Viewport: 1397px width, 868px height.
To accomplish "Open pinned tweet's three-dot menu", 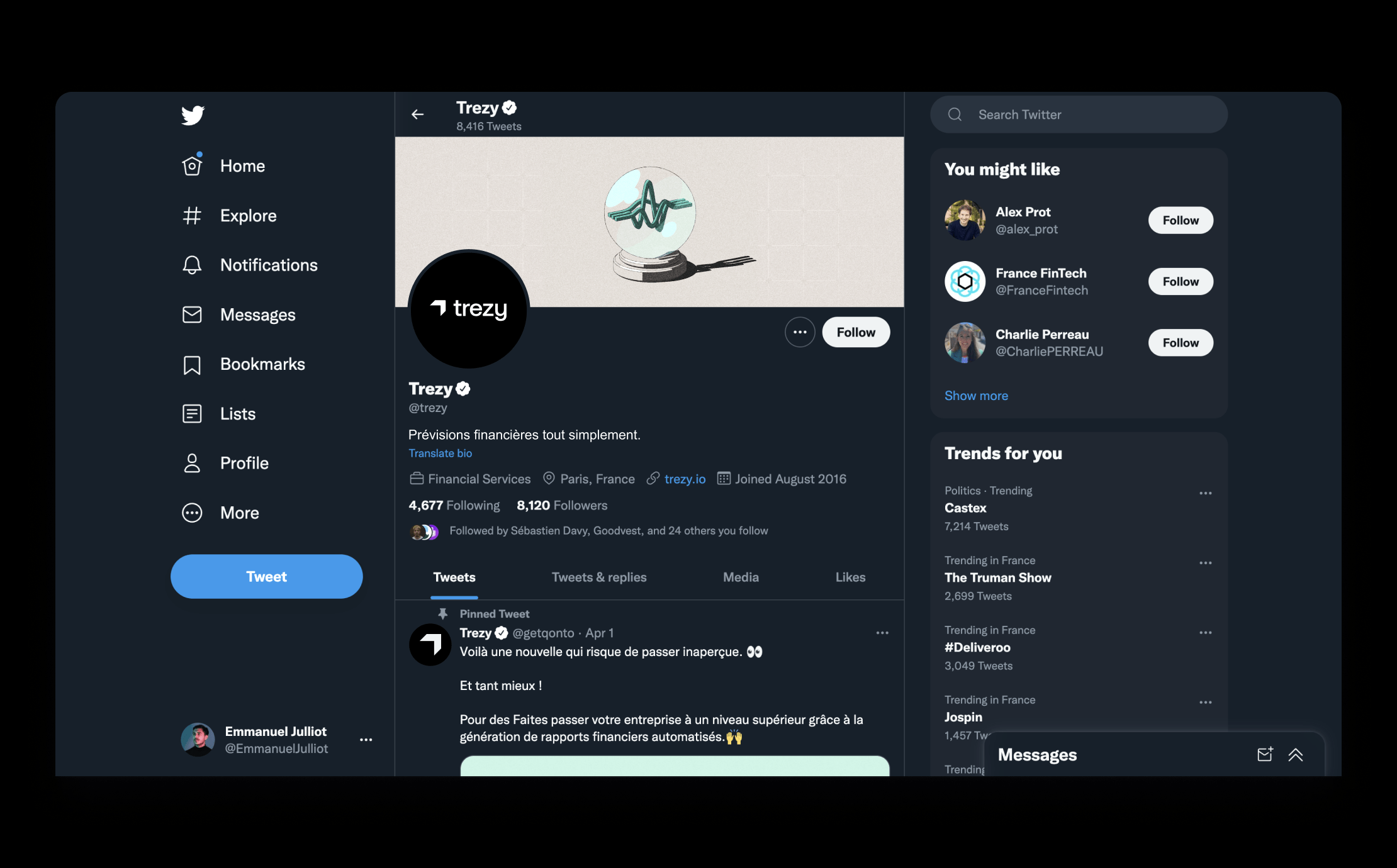I will (882, 633).
